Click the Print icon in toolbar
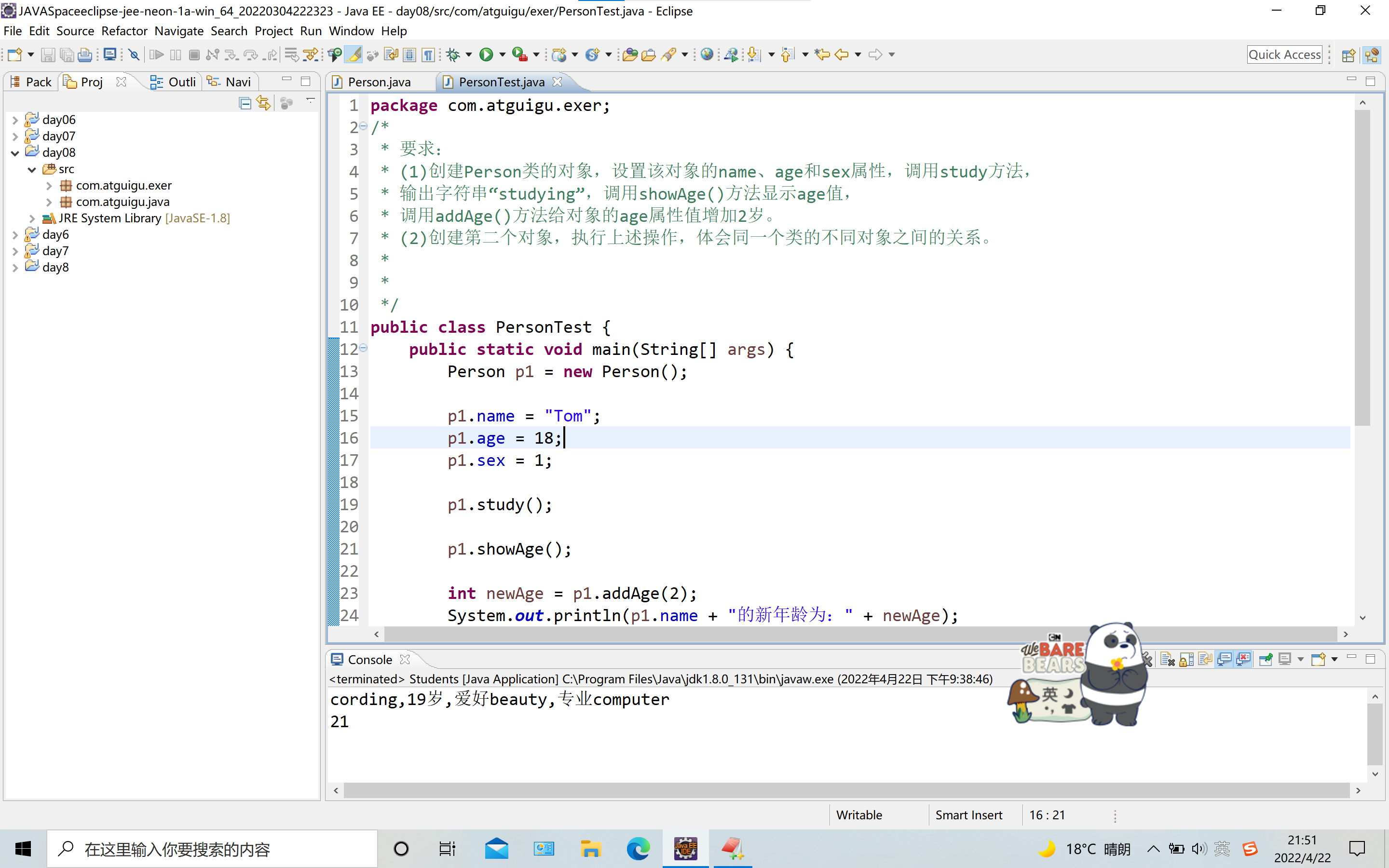The width and height of the screenshot is (1389, 868). 85,54
